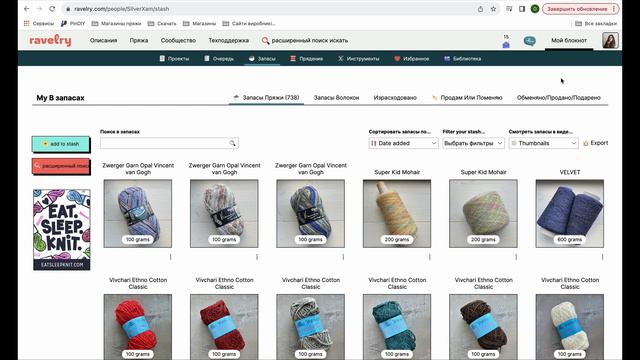Open the Date added sort dropdown

pos(403,143)
